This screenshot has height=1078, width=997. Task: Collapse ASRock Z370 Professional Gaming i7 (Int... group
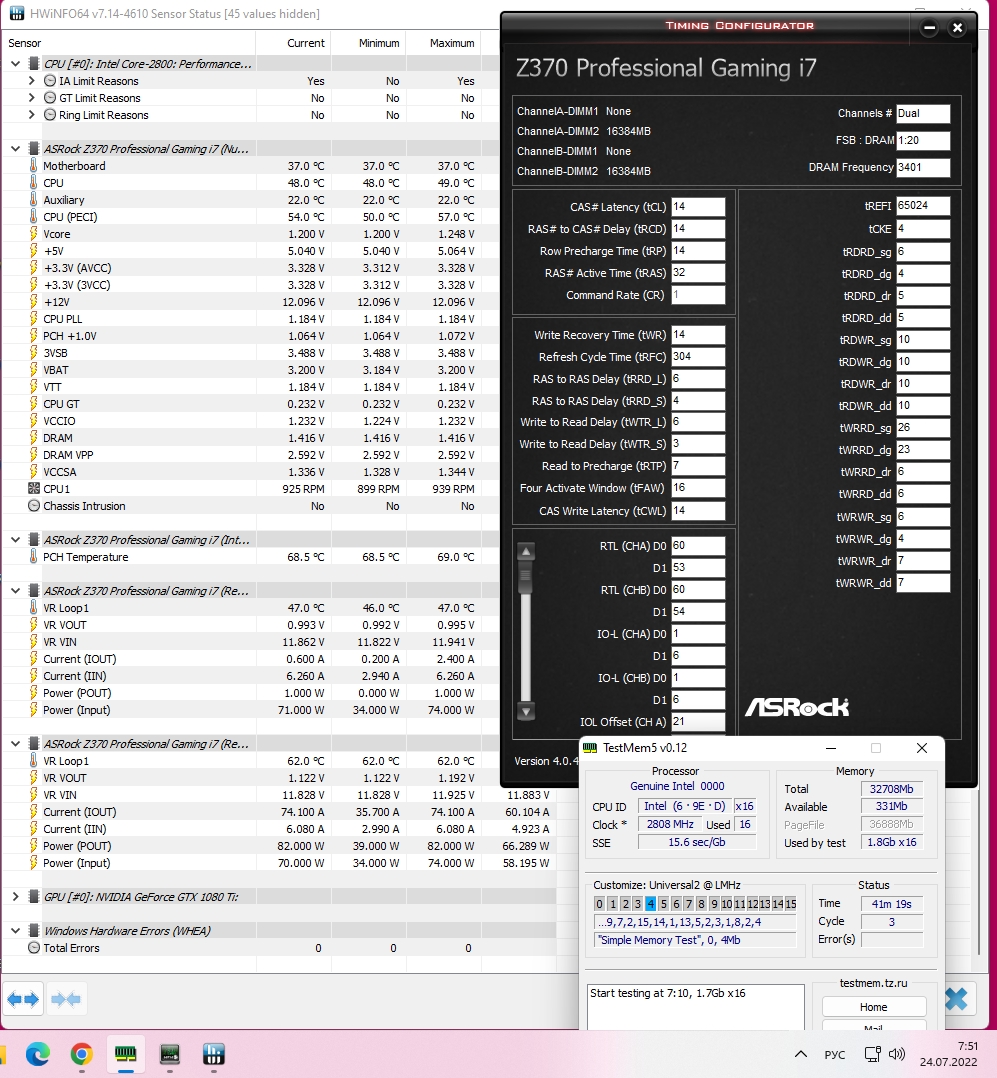pyautogui.click(x=15, y=540)
